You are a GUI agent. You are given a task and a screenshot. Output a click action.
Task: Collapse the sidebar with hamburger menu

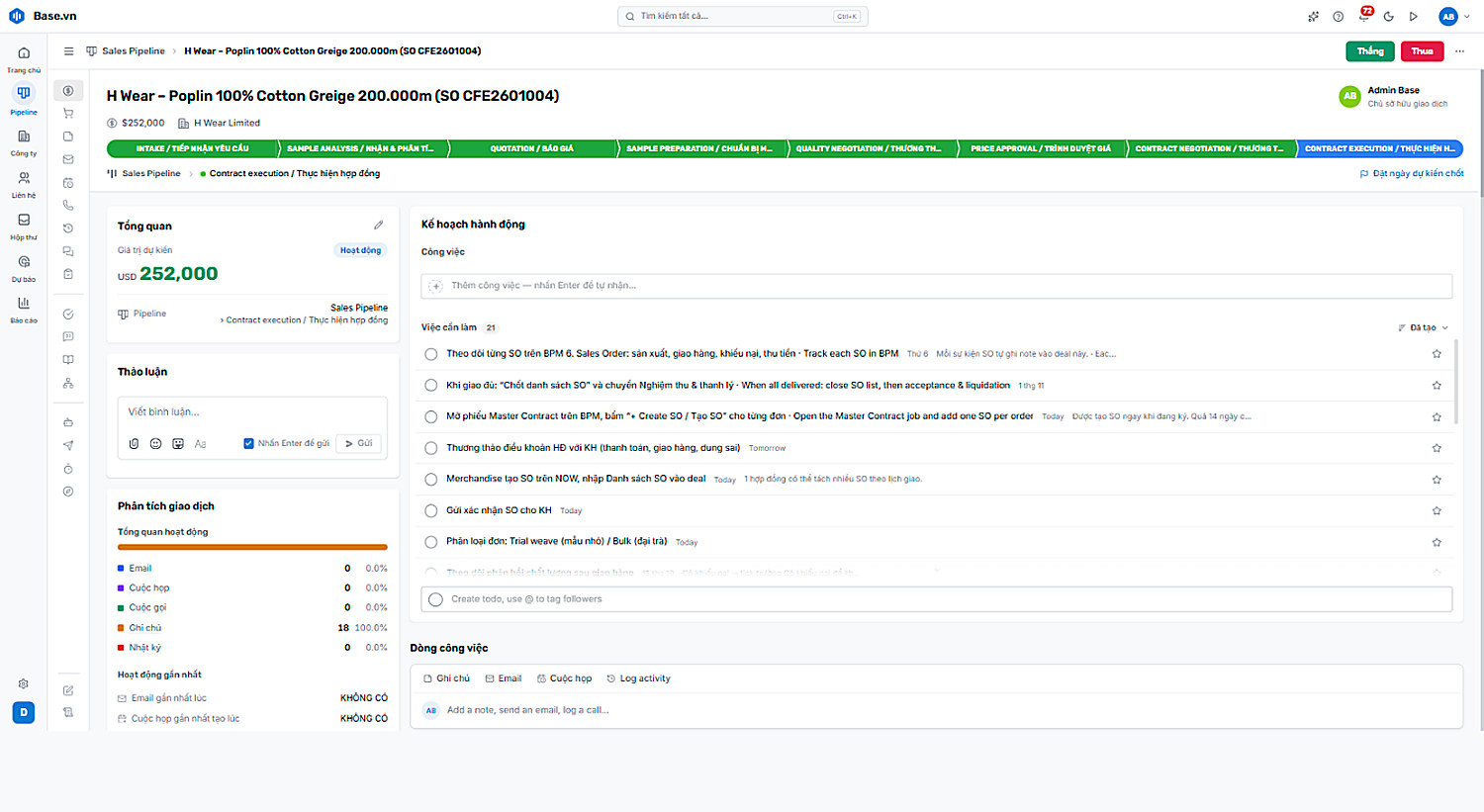click(x=68, y=51)
